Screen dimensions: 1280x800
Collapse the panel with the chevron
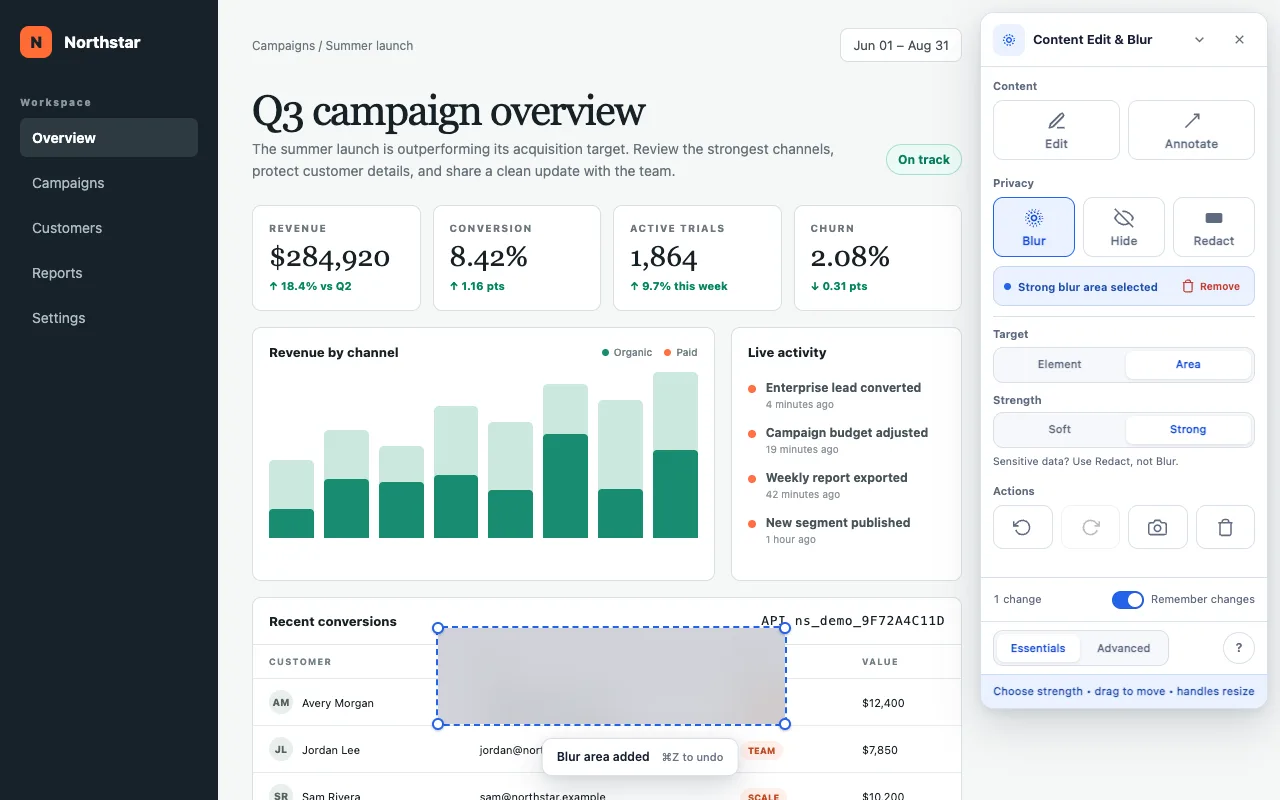pyautogui.click(x=1200, y=40)
